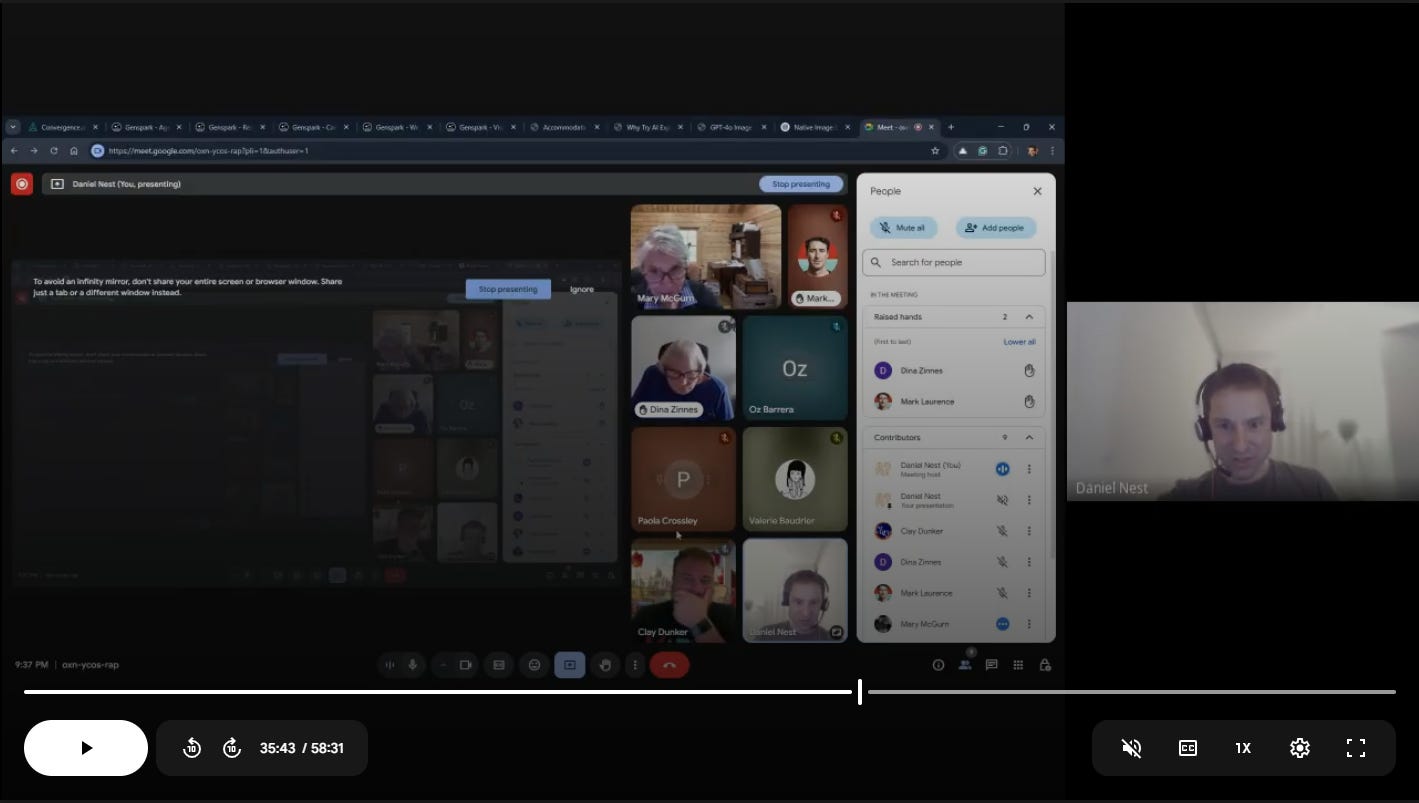Image resolution: width=1419 pixels, height=803 pixels.
Task: Lower Dina Zinnes's raised hand
Action: pos(1029,371)
